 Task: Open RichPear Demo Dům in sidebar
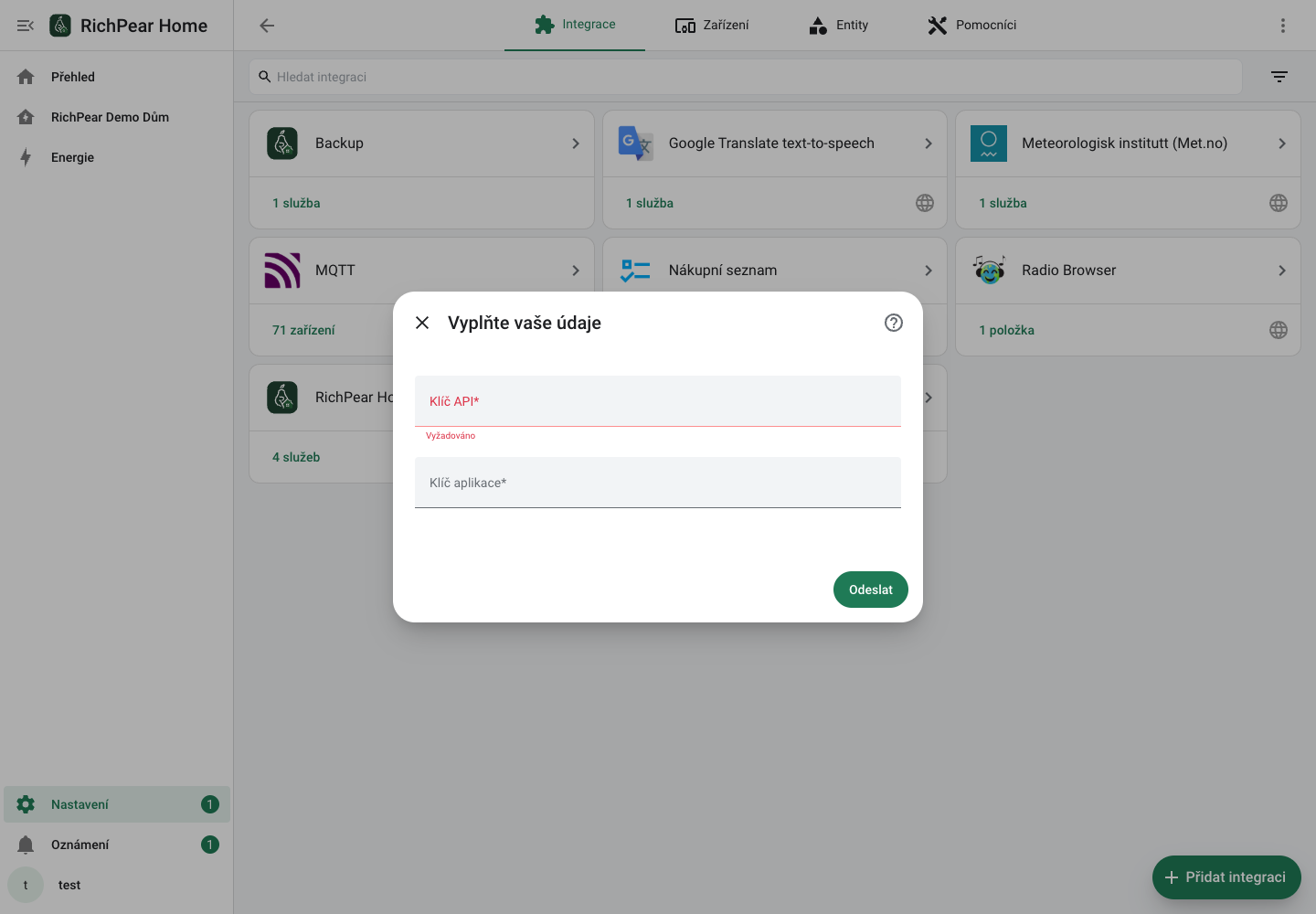(x=117, y=117)
